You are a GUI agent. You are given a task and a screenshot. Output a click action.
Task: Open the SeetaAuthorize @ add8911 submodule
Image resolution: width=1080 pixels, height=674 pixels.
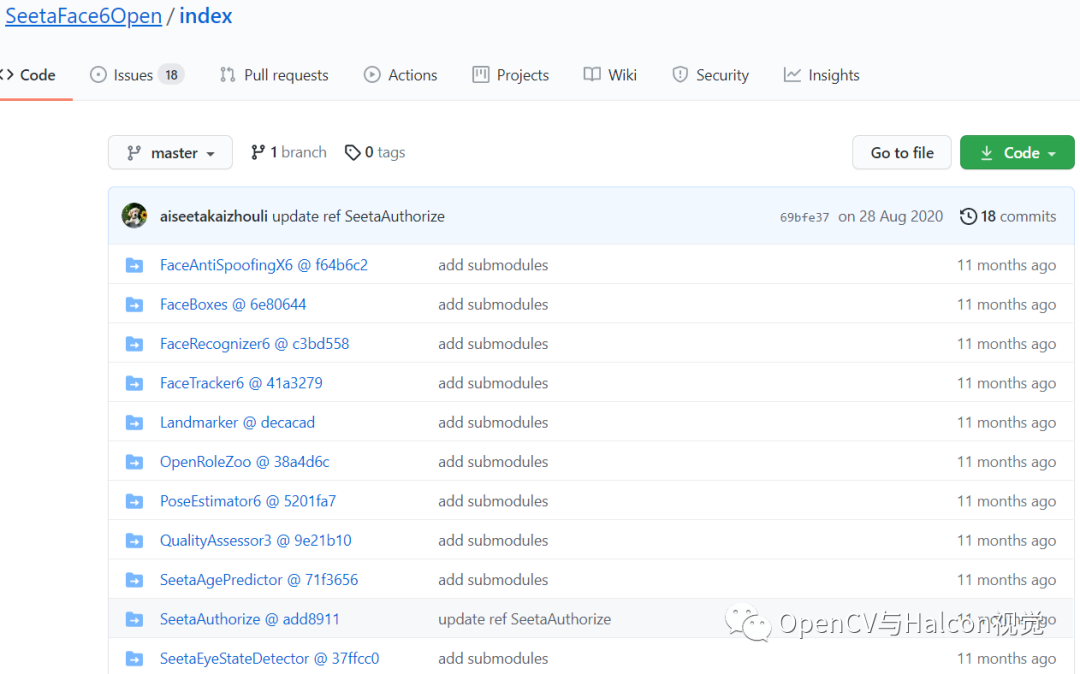click(x=249, y=619)
